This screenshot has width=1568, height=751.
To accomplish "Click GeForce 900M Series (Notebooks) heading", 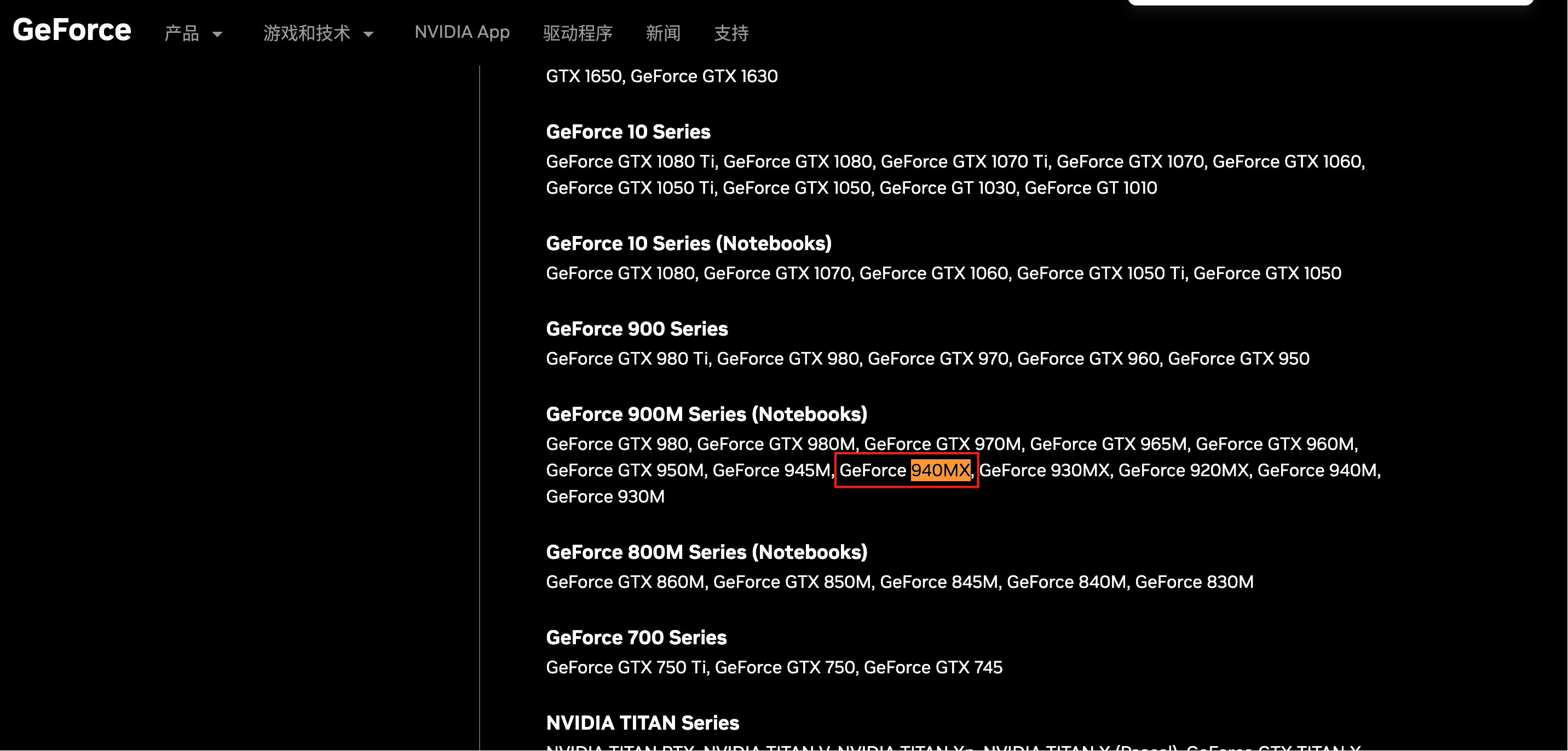I will (x=706, y=414).
